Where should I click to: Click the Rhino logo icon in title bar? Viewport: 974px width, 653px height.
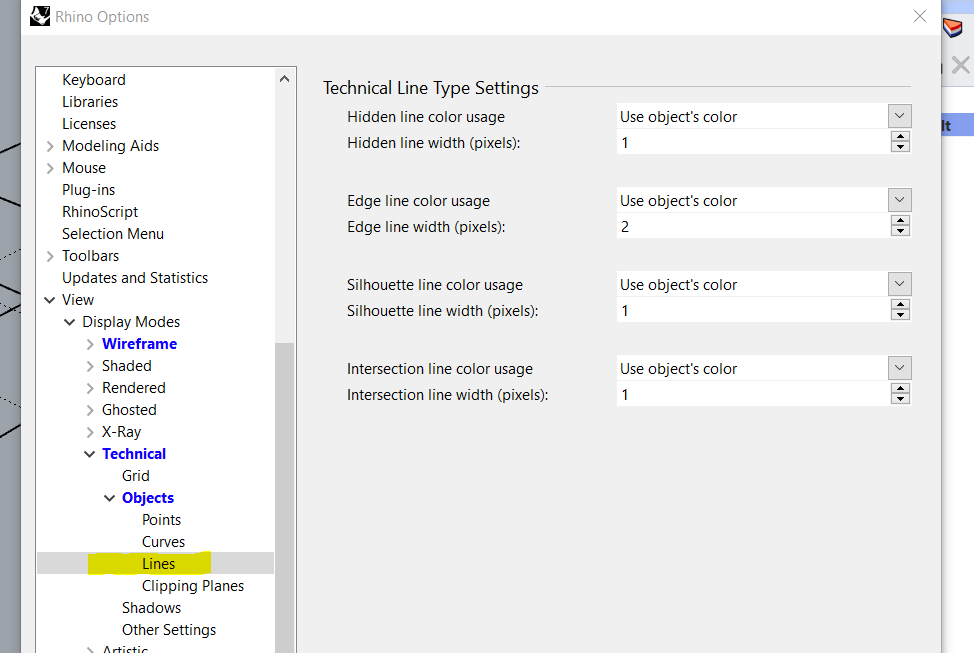[x=40, y=16]
